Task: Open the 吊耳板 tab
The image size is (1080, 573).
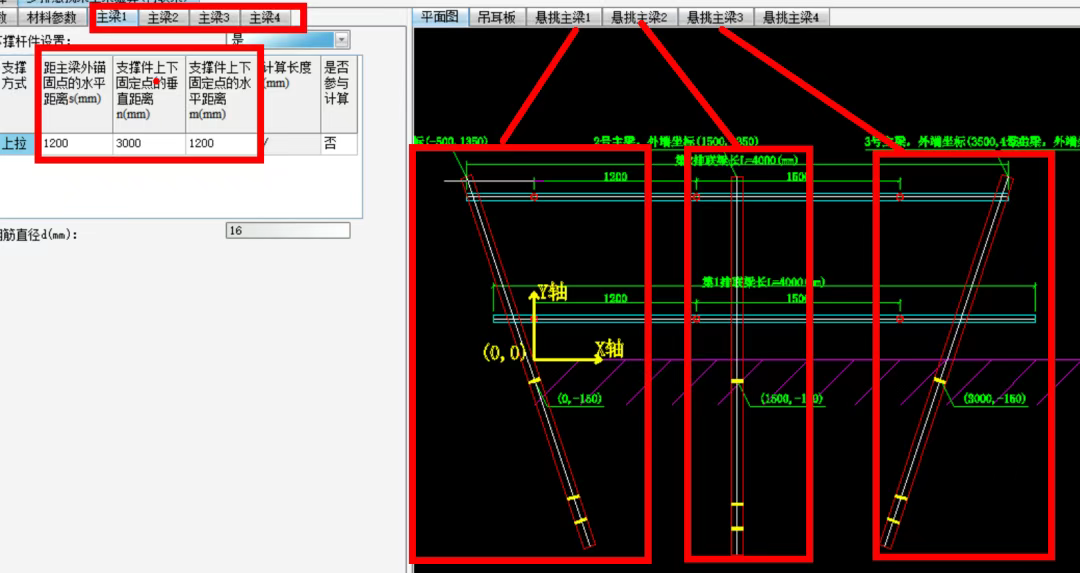Action: coord(497,18)
